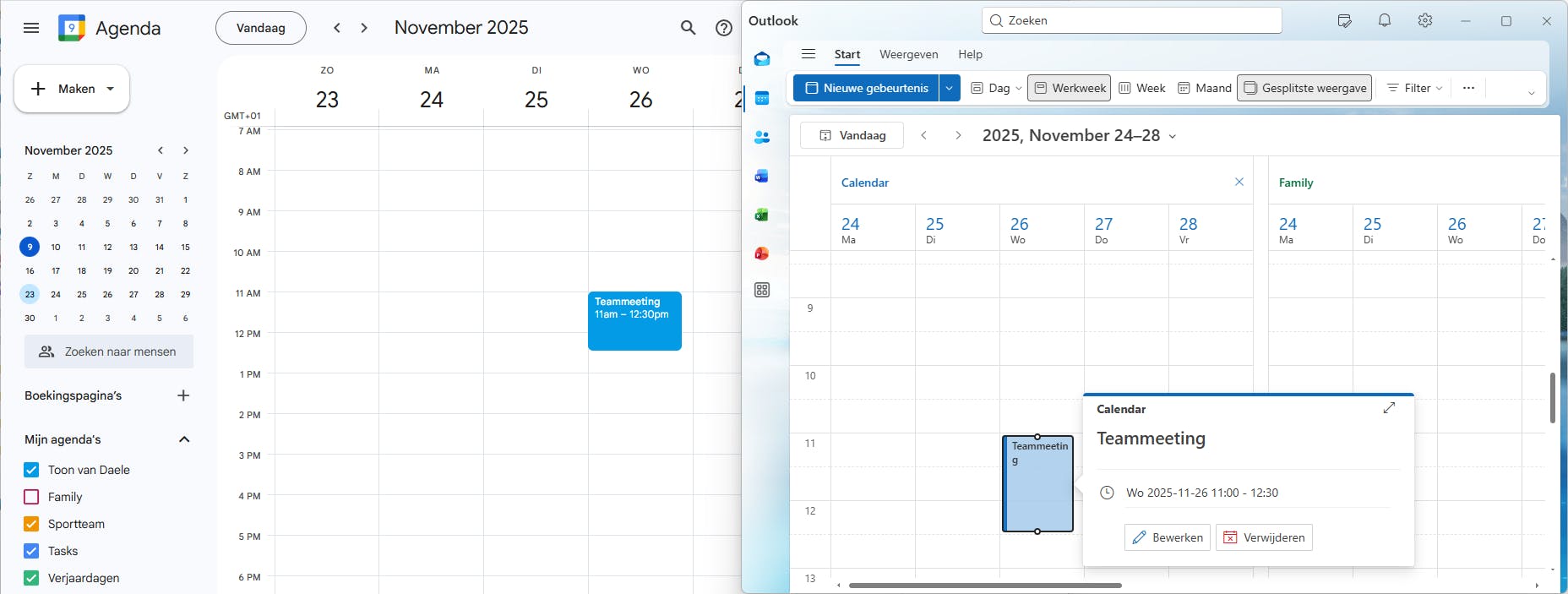Image resolution: width=1568 pixels, height=594 pixels.
Task: Switch Outlook to Week view
Action: [x=1141, y=88]
